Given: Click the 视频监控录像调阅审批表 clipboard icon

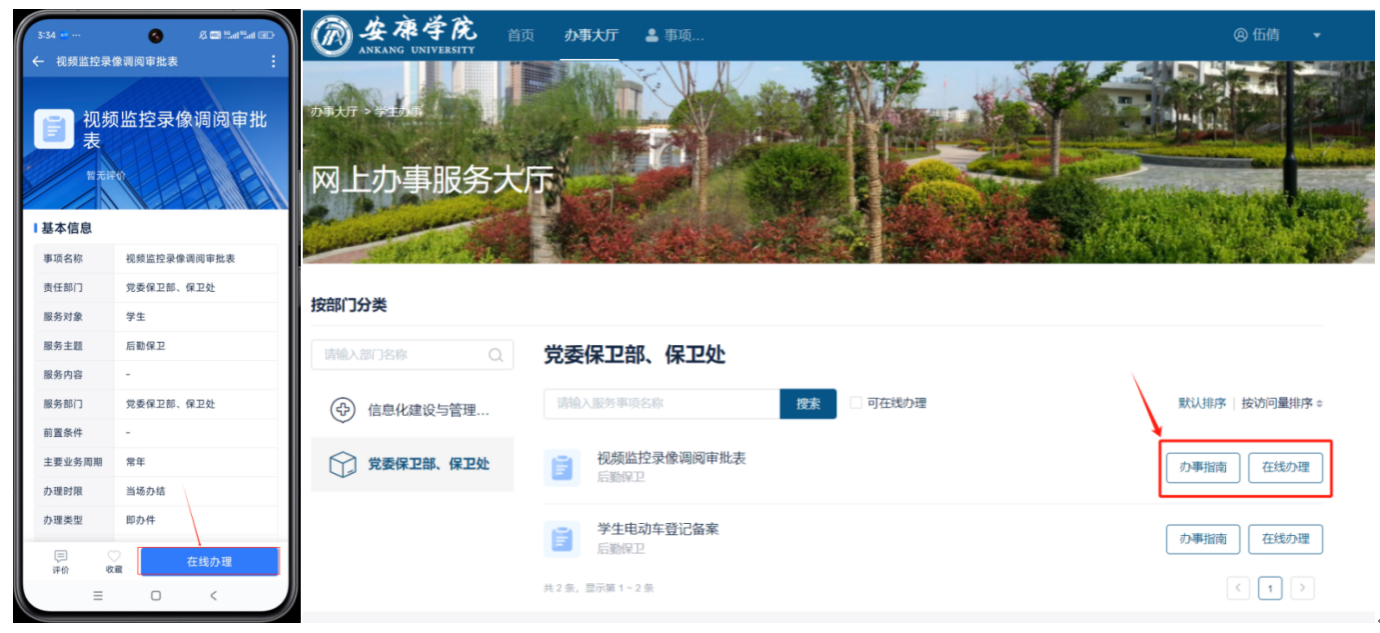Looking at the screenshot, I should [x=562, y=467].
